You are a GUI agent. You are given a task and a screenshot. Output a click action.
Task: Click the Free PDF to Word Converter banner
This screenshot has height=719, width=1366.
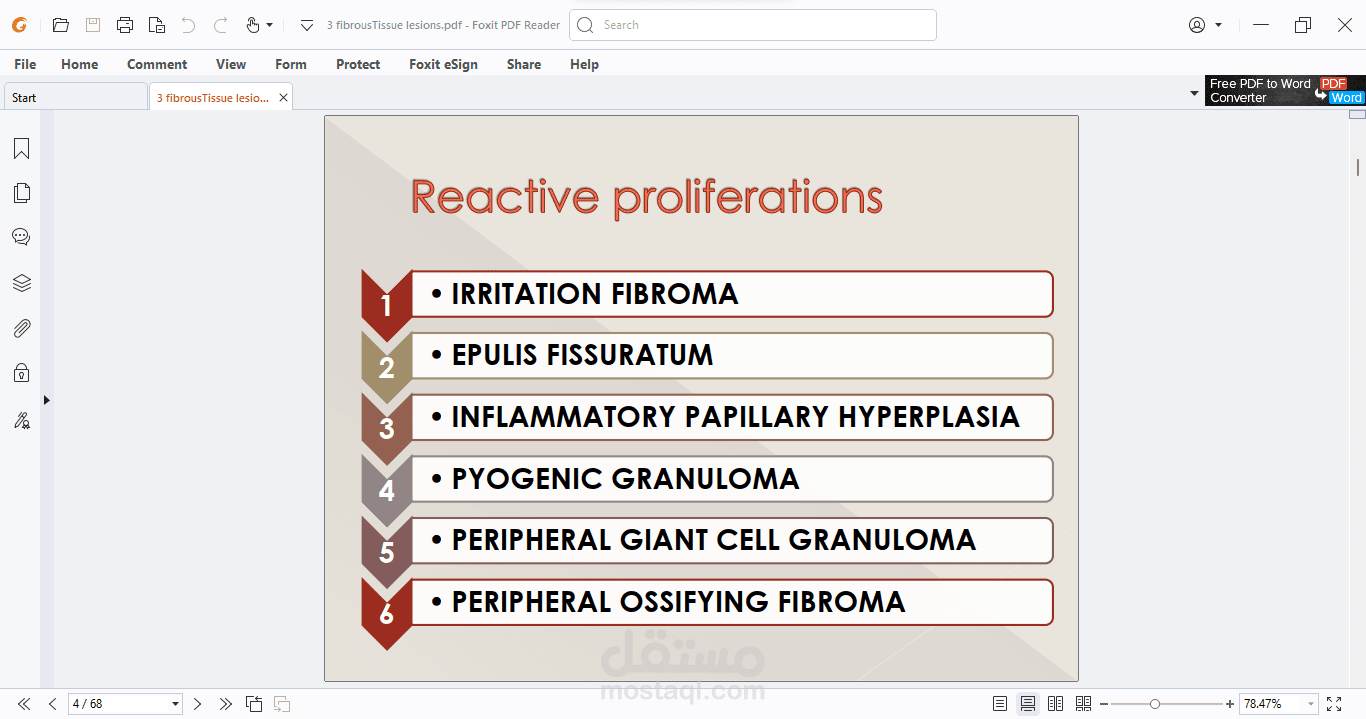[x=1284, y=90]
